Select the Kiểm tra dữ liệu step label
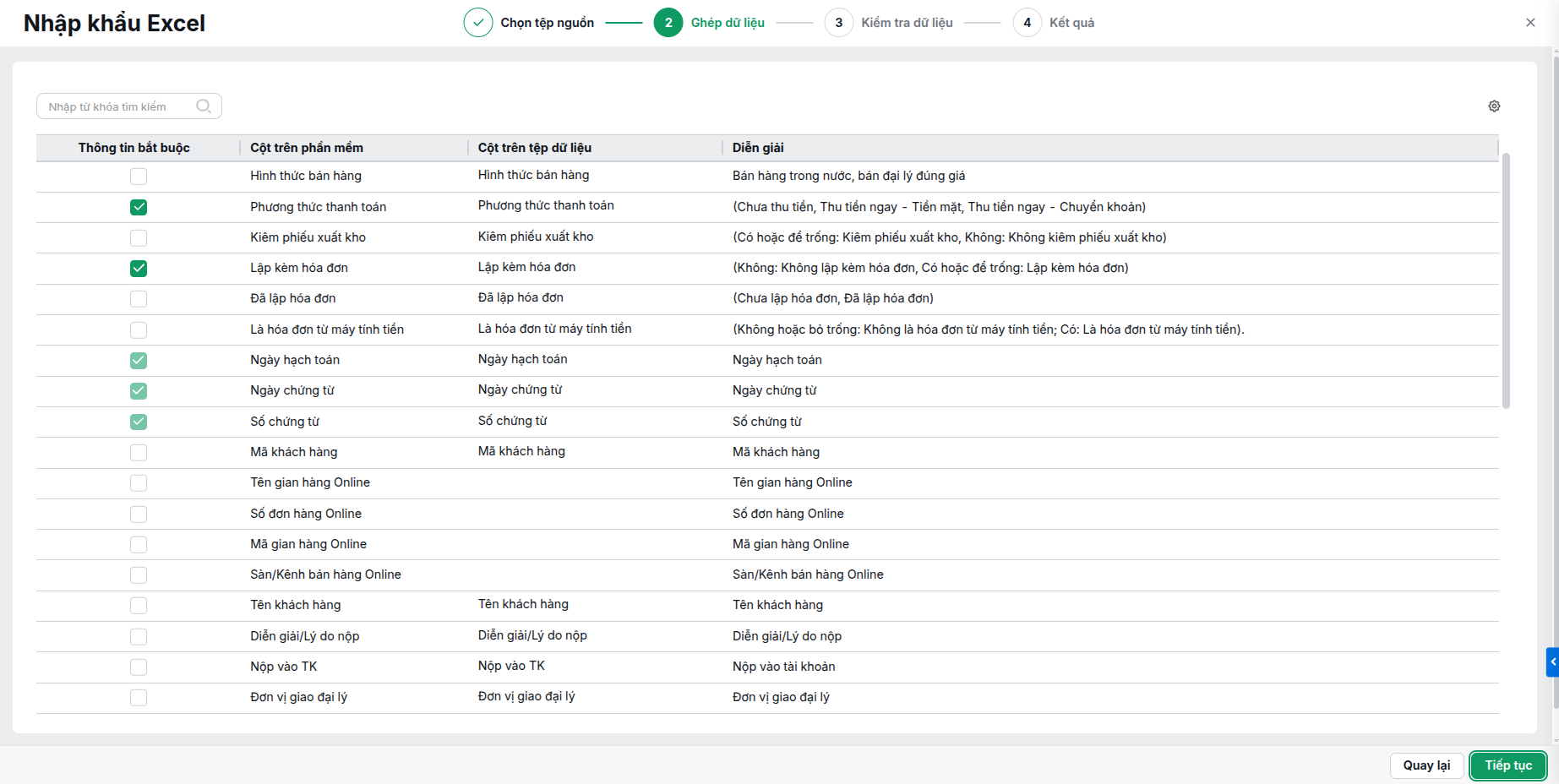Image resolution: width=1559 pixels, height=784 pixels. click(907, 23)
